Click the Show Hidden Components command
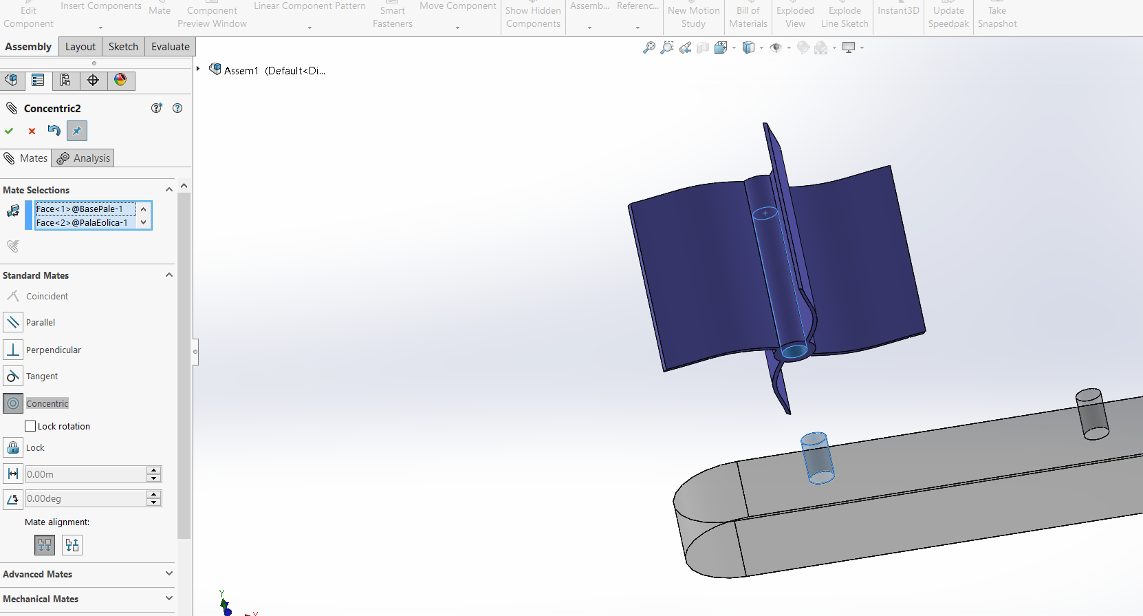Viewport: 1143px width, 616px height. click(533, 16)
